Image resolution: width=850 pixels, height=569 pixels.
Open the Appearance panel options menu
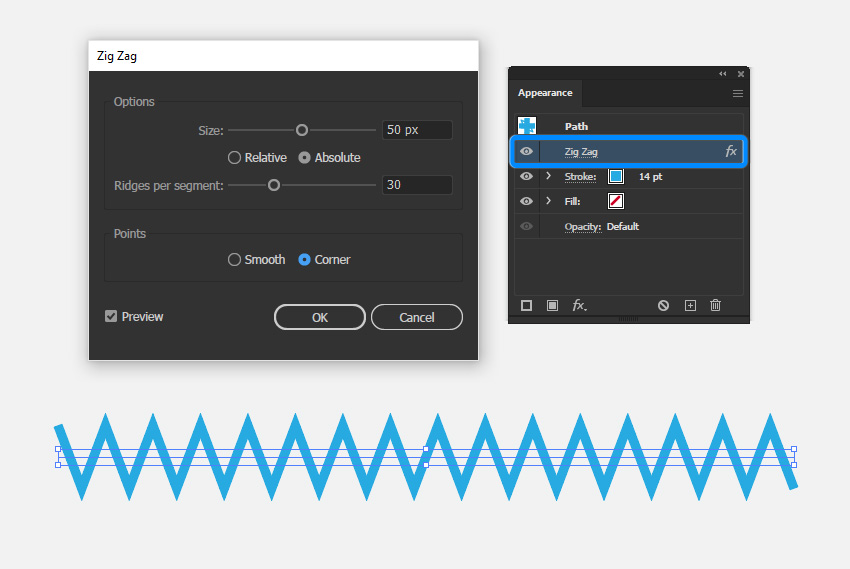738,93
